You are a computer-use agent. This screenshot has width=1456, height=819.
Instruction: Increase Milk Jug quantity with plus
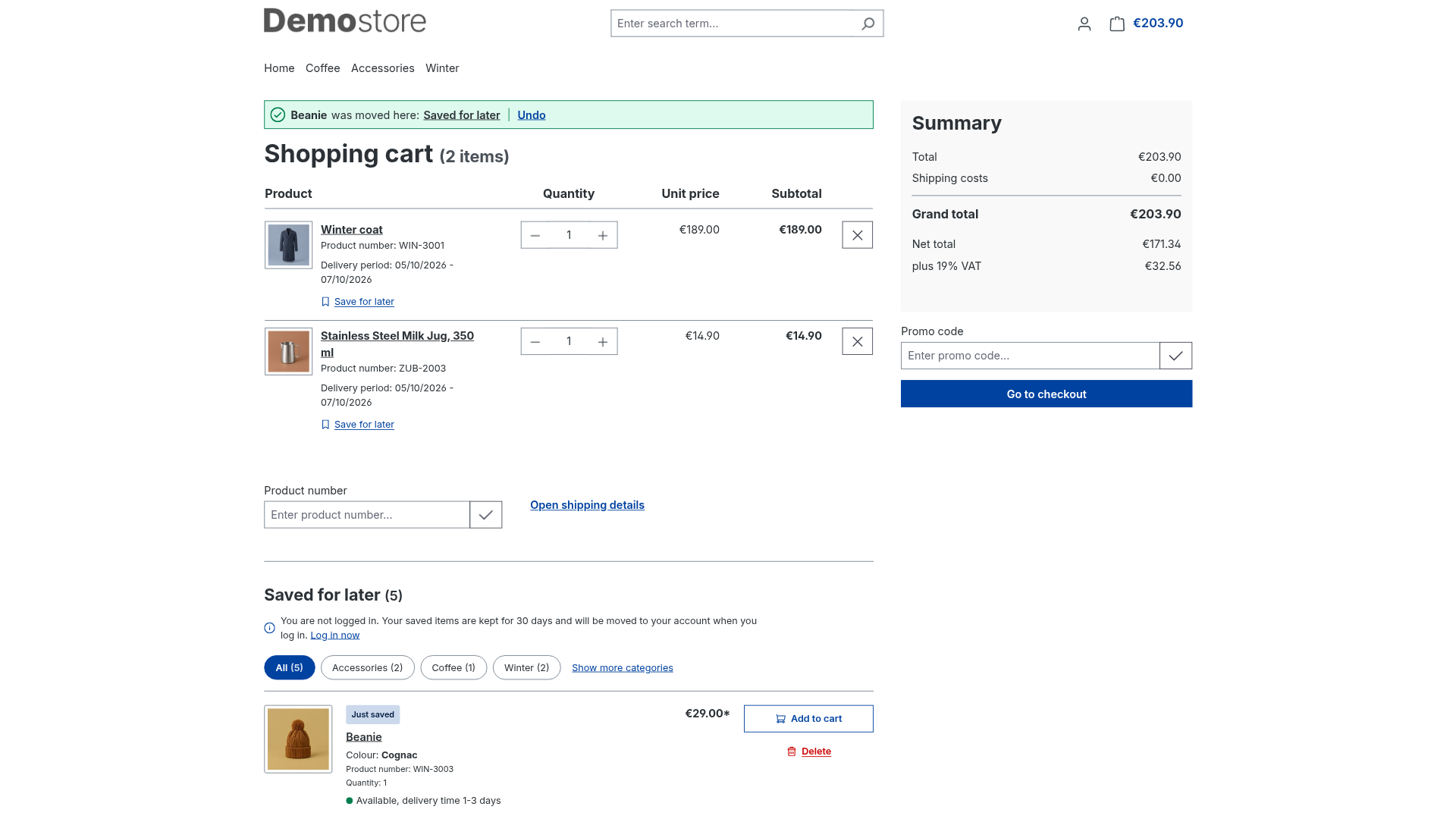point(603,341)
